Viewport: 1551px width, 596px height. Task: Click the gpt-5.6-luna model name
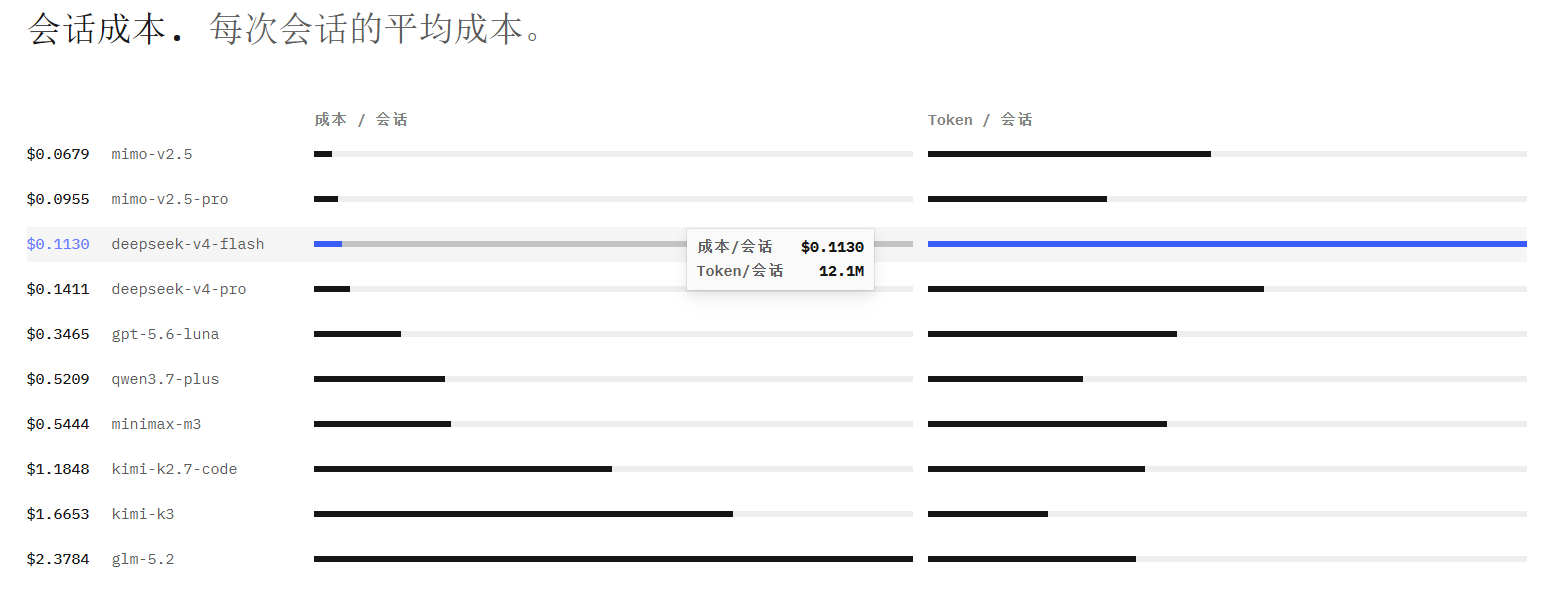165,334
